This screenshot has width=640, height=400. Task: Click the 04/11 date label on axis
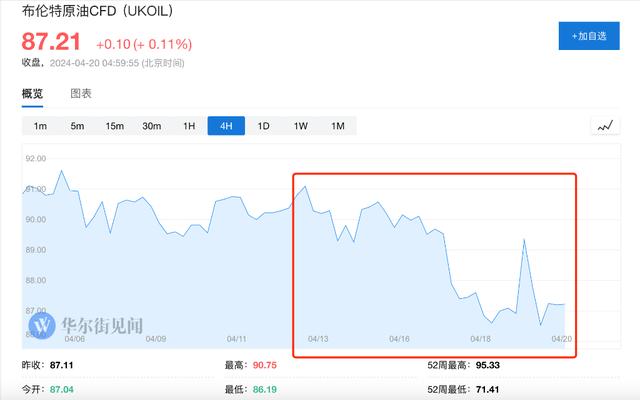click(x=237, y=339)
